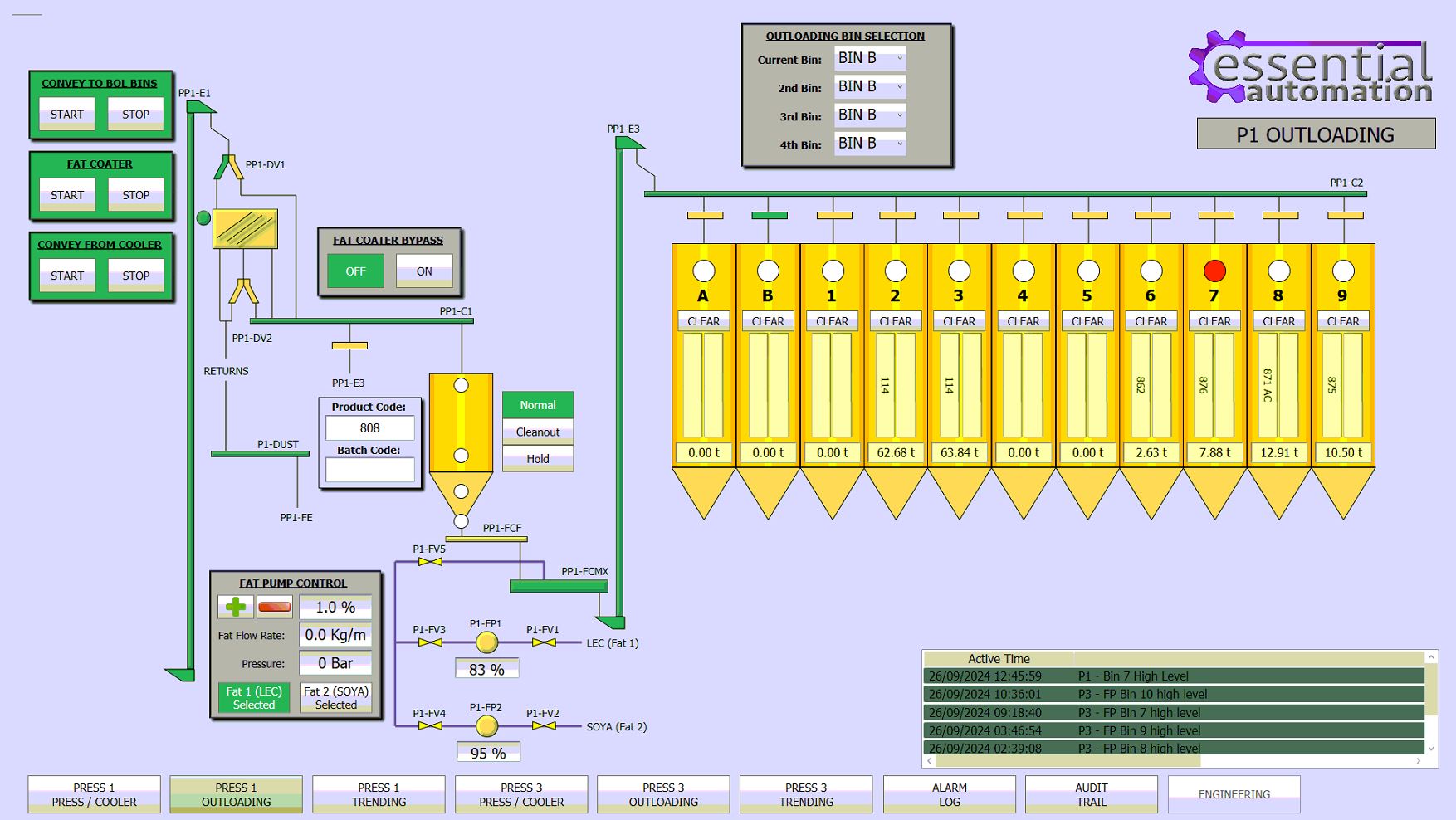Stop the Fat Coater
Screen dimensions: 1456x820
click(136, 195)
